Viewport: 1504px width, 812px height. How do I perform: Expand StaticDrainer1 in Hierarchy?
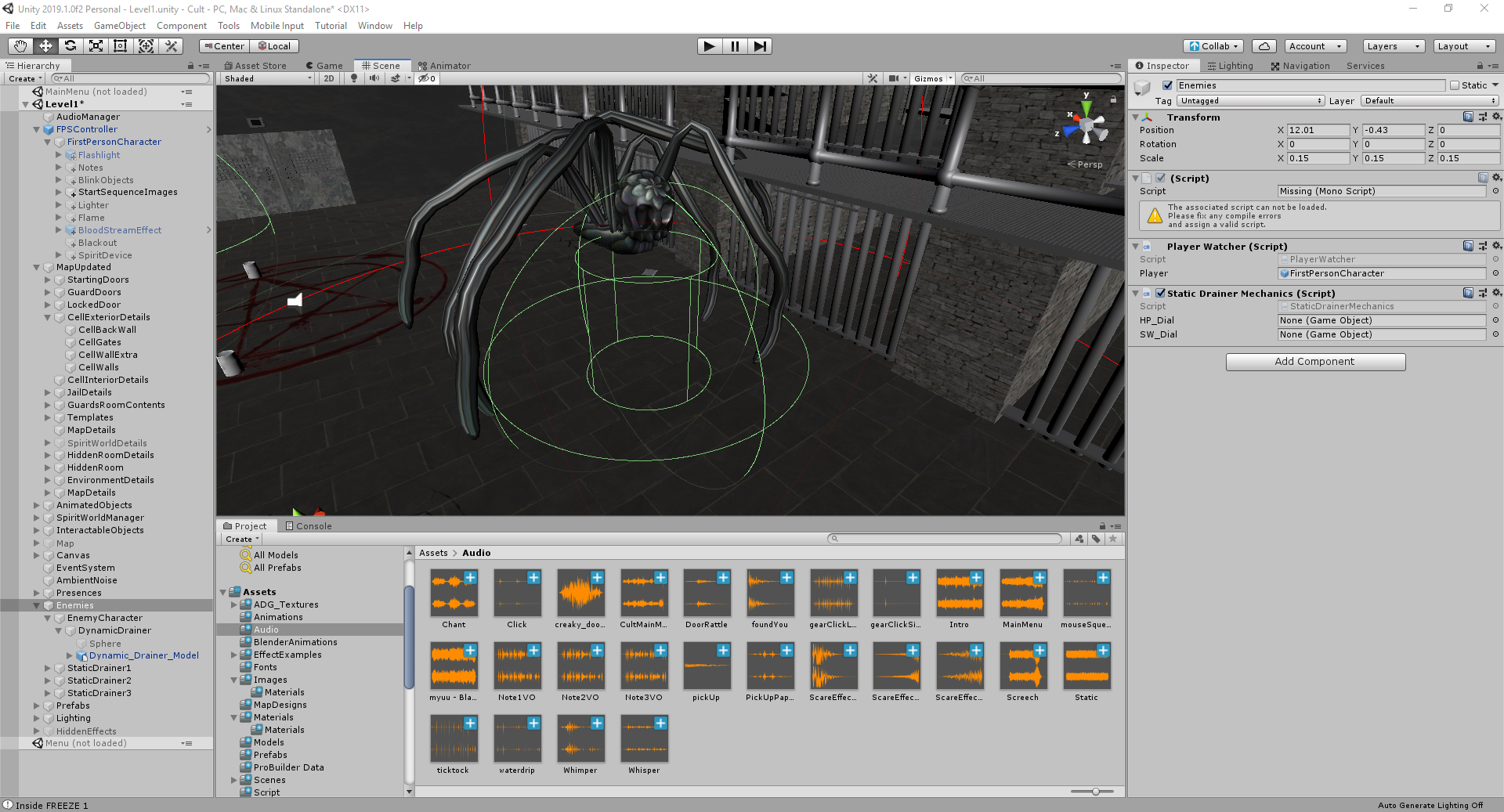(x=47, y=668)
